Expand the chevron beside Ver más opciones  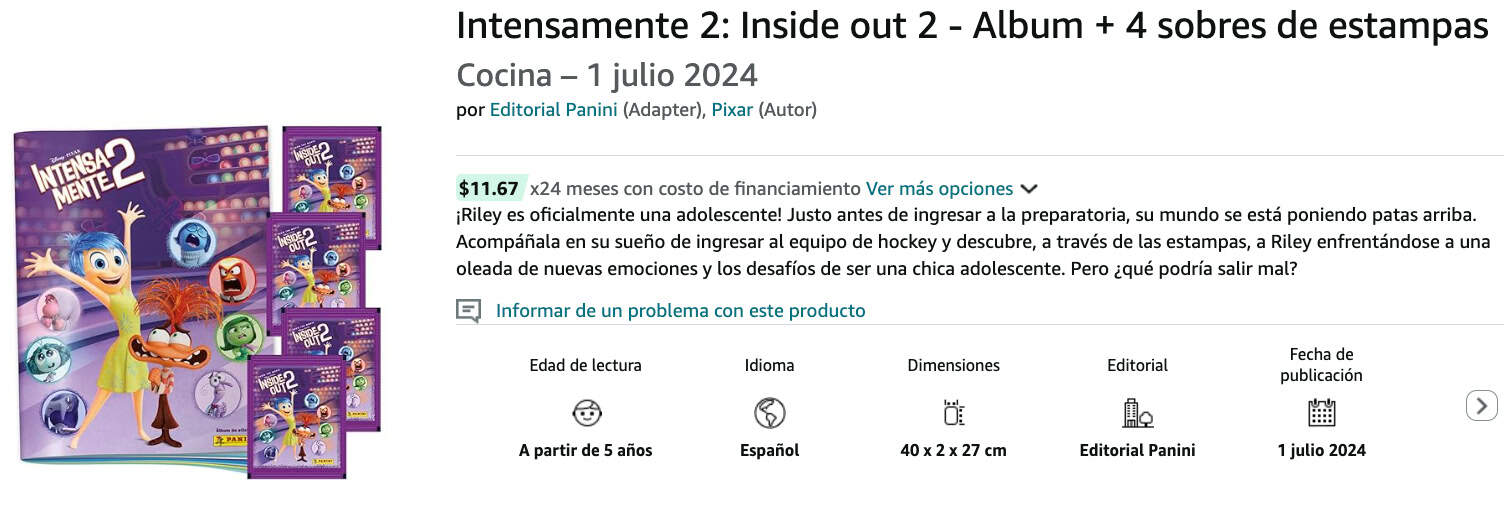point(1029,189)
